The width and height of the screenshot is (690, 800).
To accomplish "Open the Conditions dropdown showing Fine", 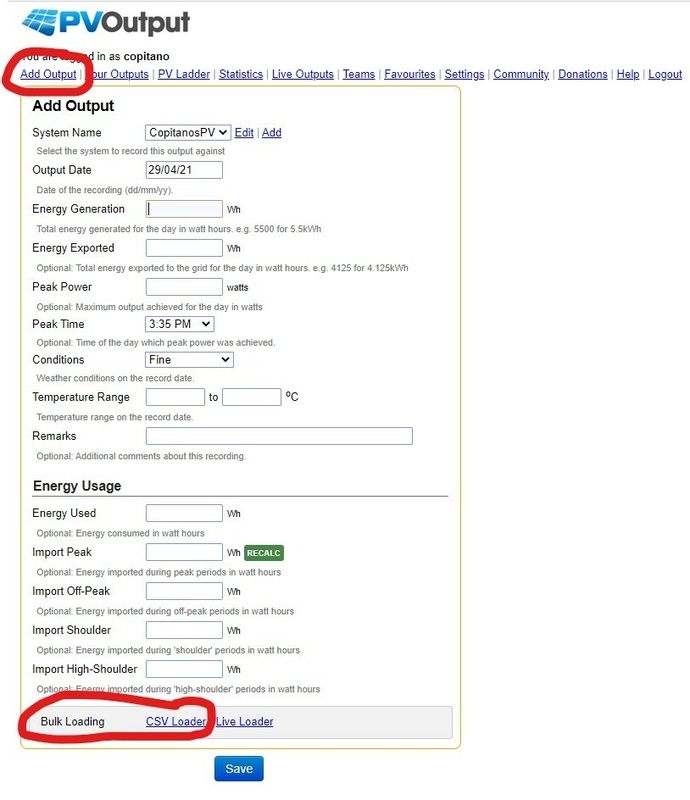I will [x=189, y=360].
